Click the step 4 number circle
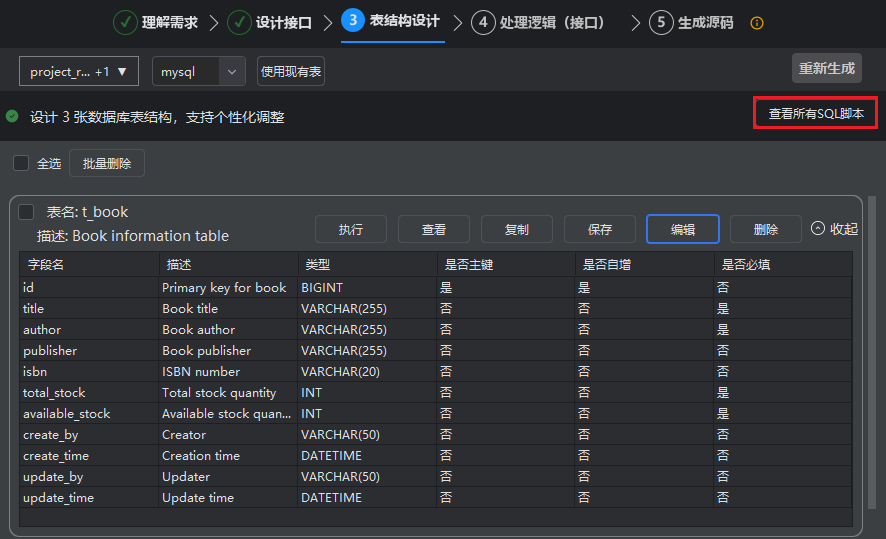886x539 pixels. click(483, 22)
